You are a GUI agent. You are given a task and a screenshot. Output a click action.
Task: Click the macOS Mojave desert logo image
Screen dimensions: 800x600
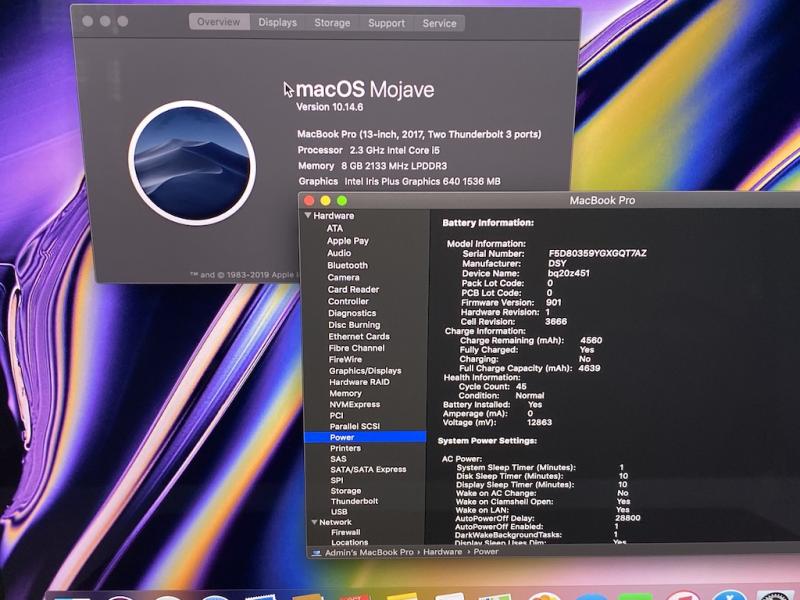(192, 163)
